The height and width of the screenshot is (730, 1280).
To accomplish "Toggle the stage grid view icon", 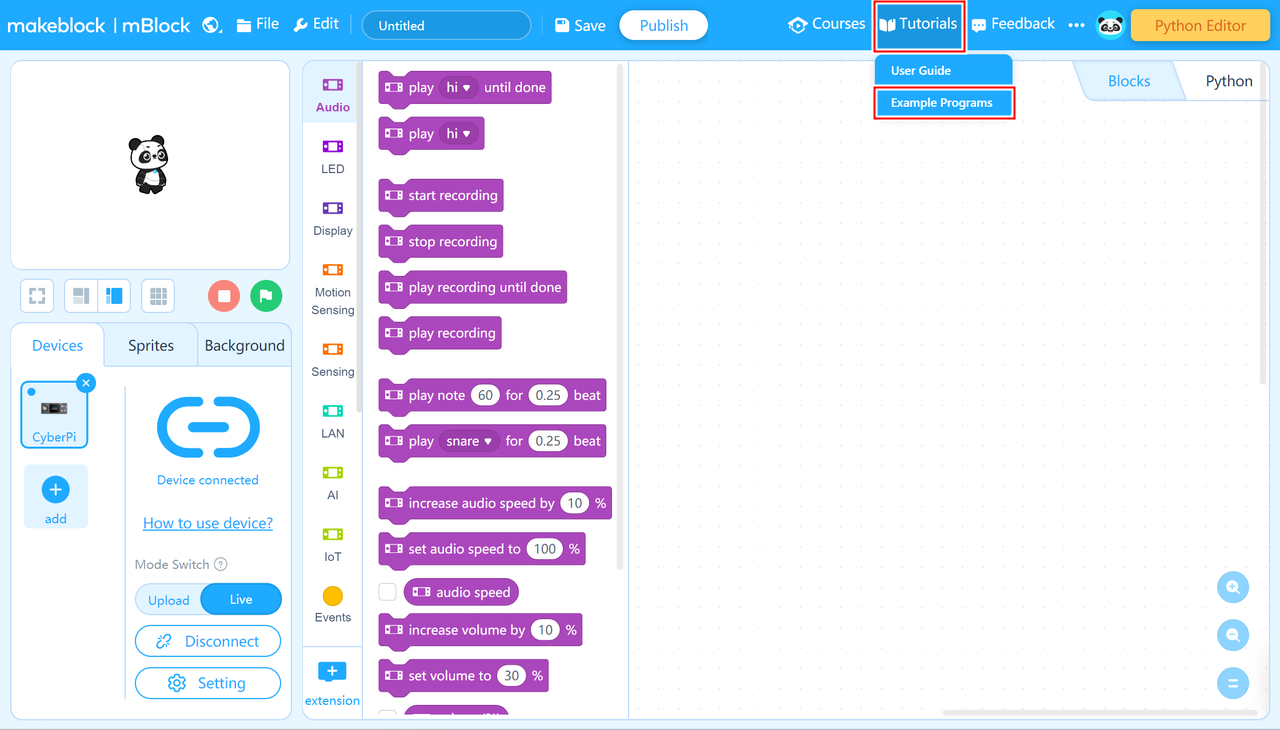I will 157,296.
